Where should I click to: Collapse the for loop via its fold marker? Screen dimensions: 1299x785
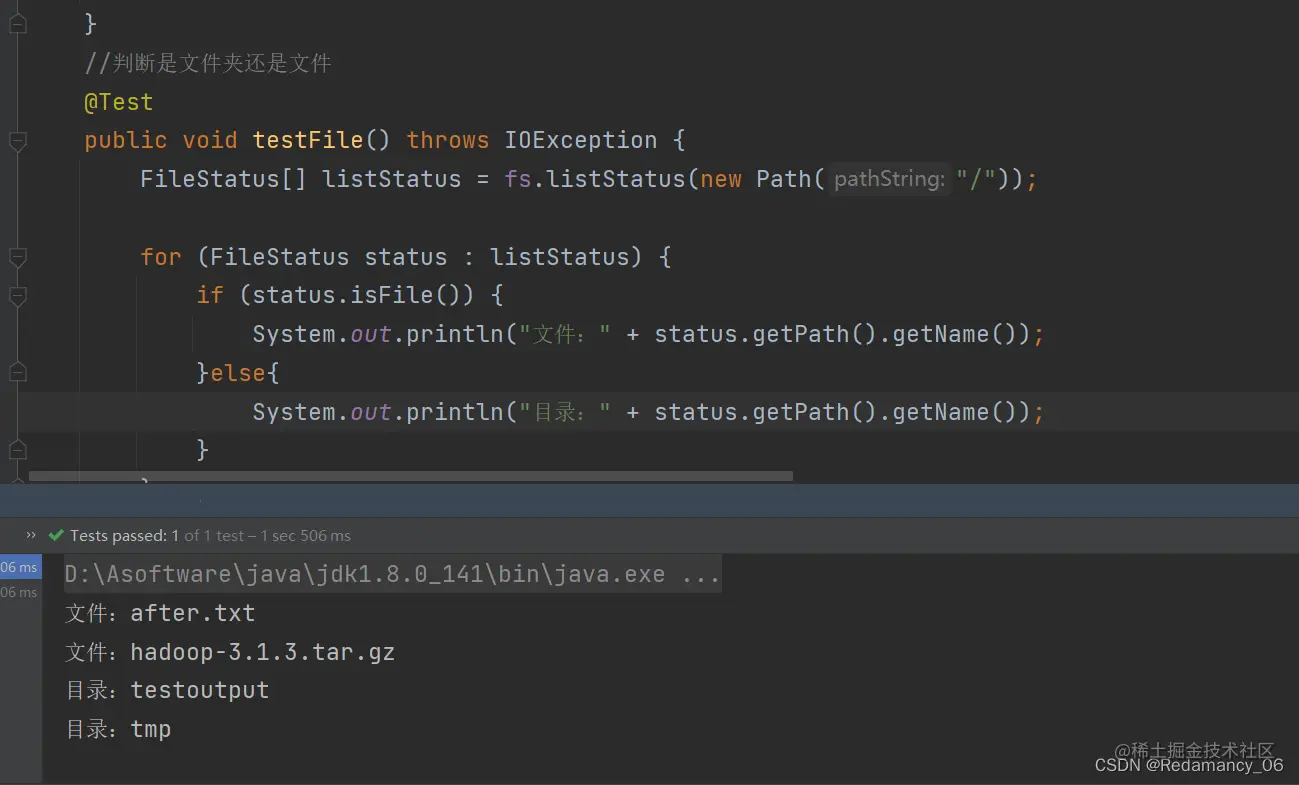click(x=17, y=258)
